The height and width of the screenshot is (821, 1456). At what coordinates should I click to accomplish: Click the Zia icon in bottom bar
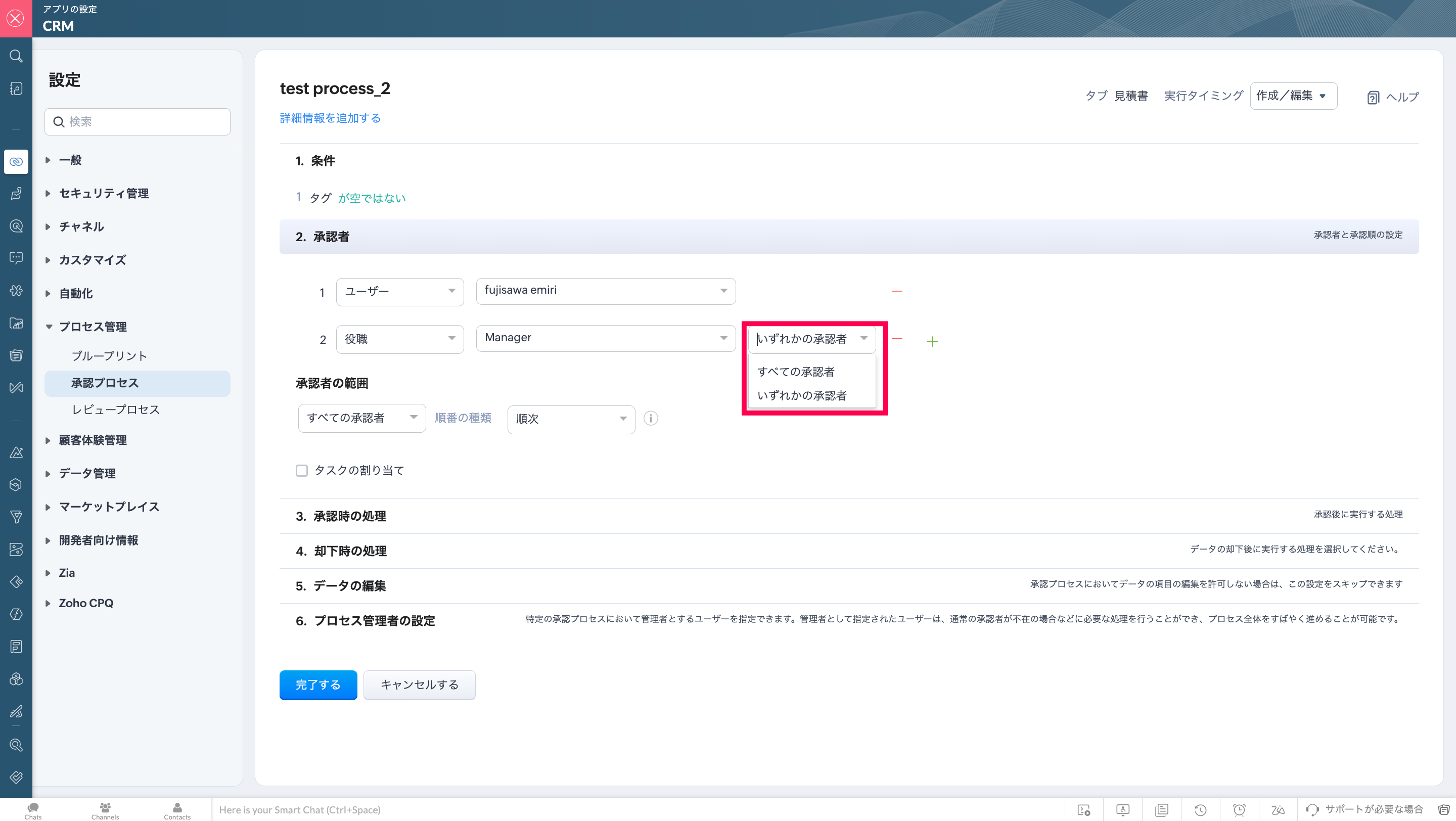[1278, 810]
